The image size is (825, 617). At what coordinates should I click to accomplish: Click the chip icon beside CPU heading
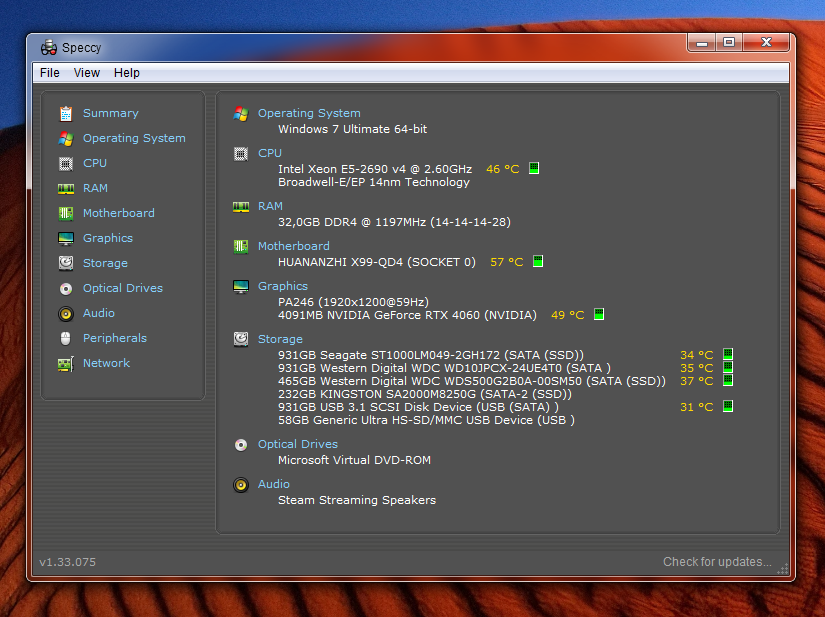[241, 154]
